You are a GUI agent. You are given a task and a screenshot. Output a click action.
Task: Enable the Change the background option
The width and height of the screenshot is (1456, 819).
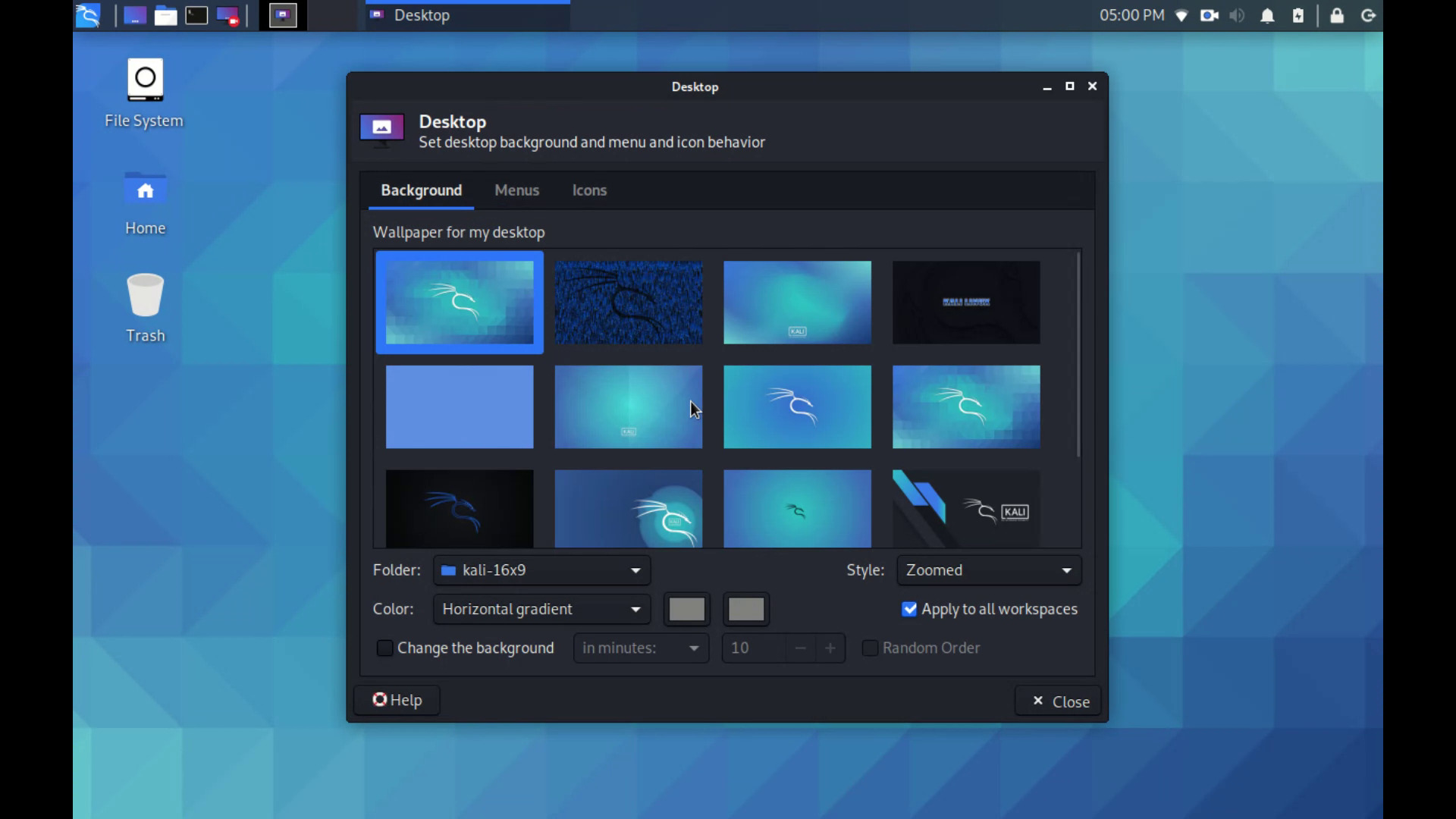pyautogui.click(x=385, y=648)
